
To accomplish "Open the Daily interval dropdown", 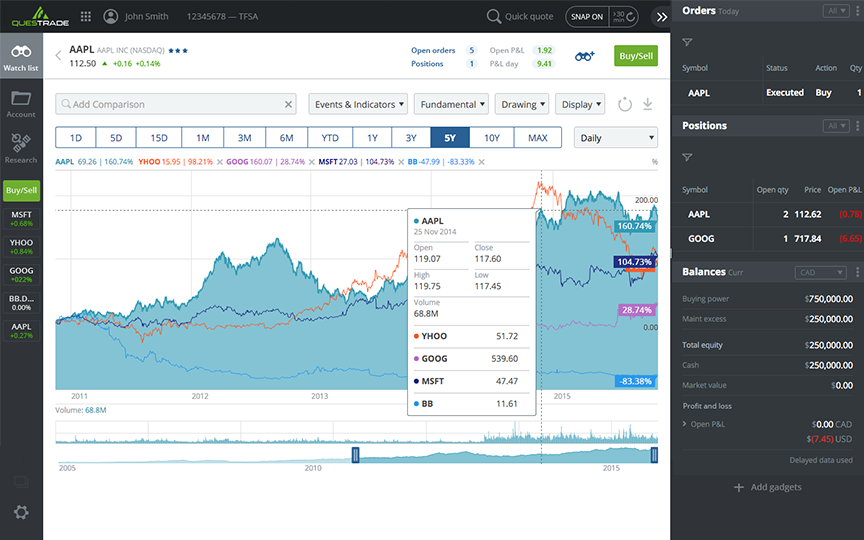I will pyautogui.click(x=616, y=138).
